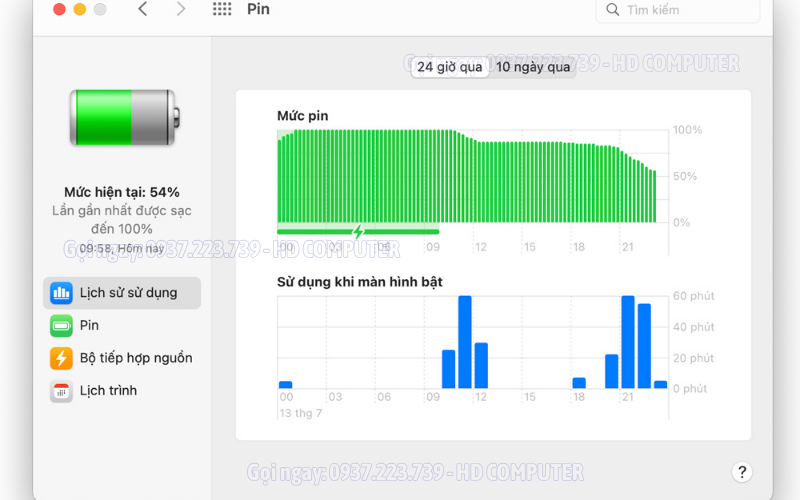Click the back arrow in the toolbar

[143, 9]
